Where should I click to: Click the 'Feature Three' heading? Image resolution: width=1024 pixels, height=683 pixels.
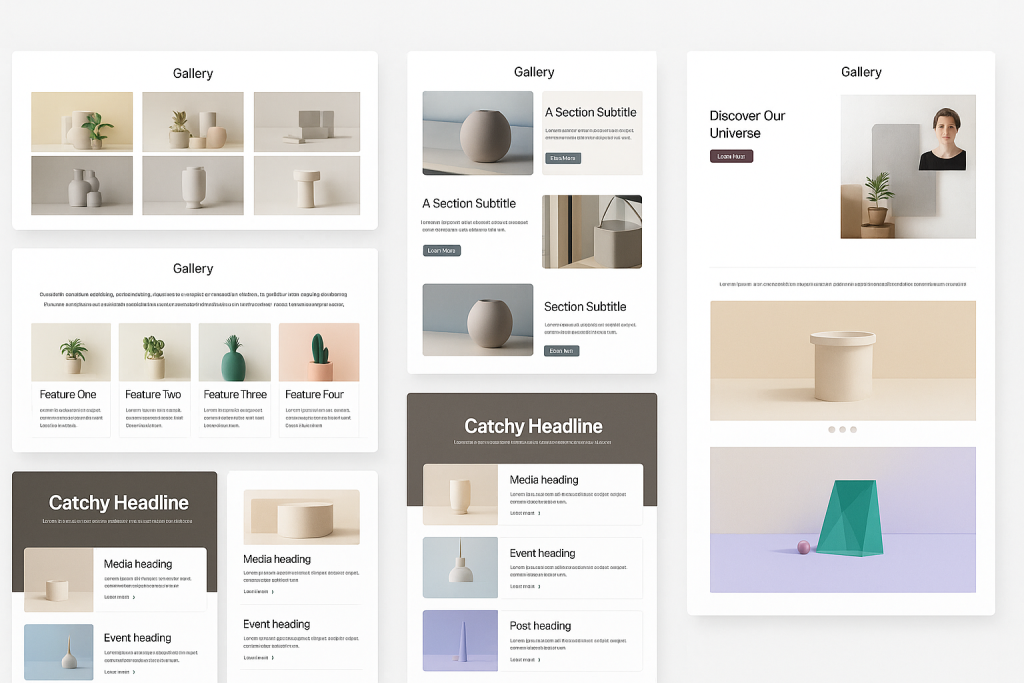[235, 394]
